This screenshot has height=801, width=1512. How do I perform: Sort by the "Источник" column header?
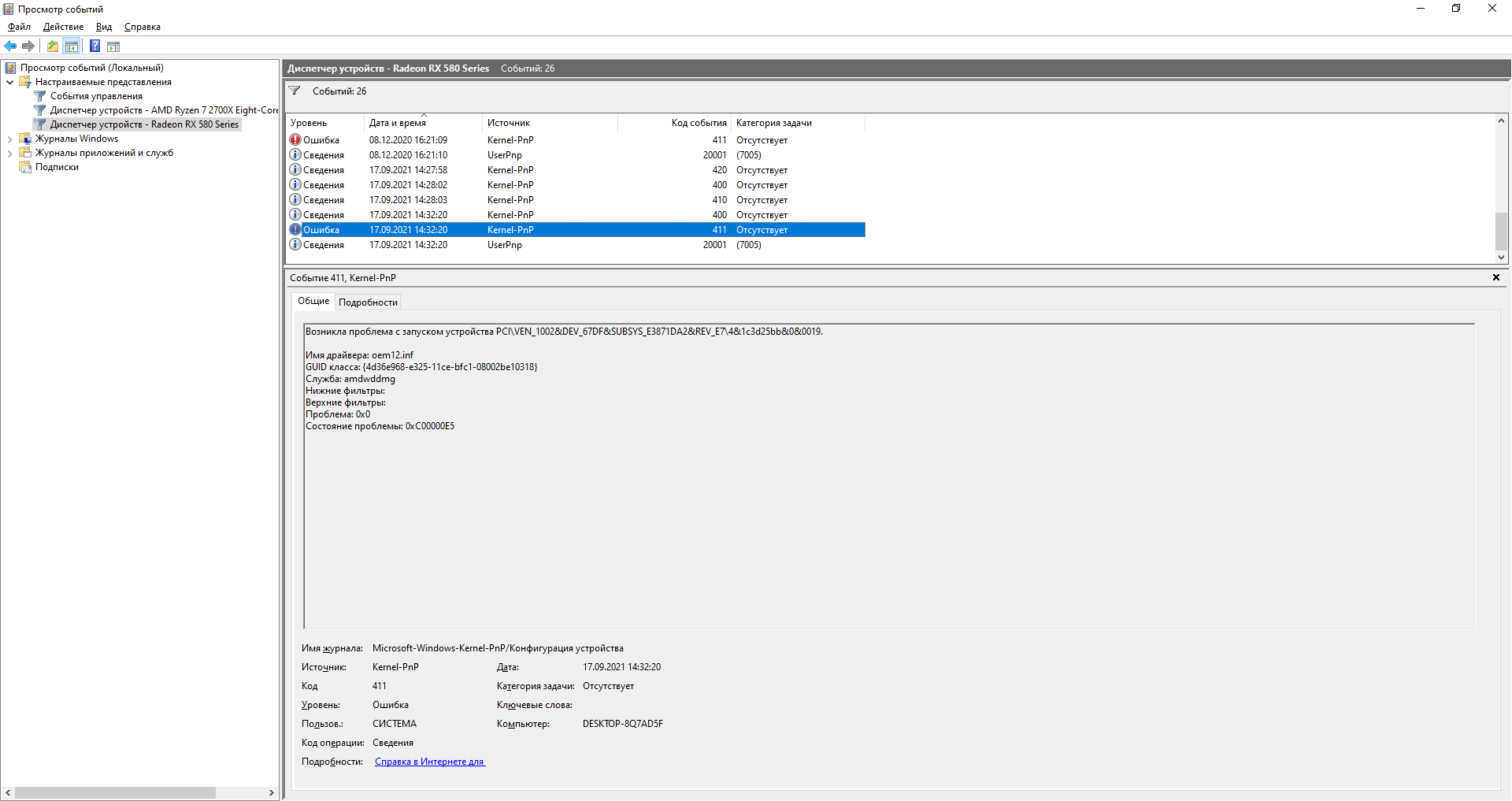click(550, 123)
